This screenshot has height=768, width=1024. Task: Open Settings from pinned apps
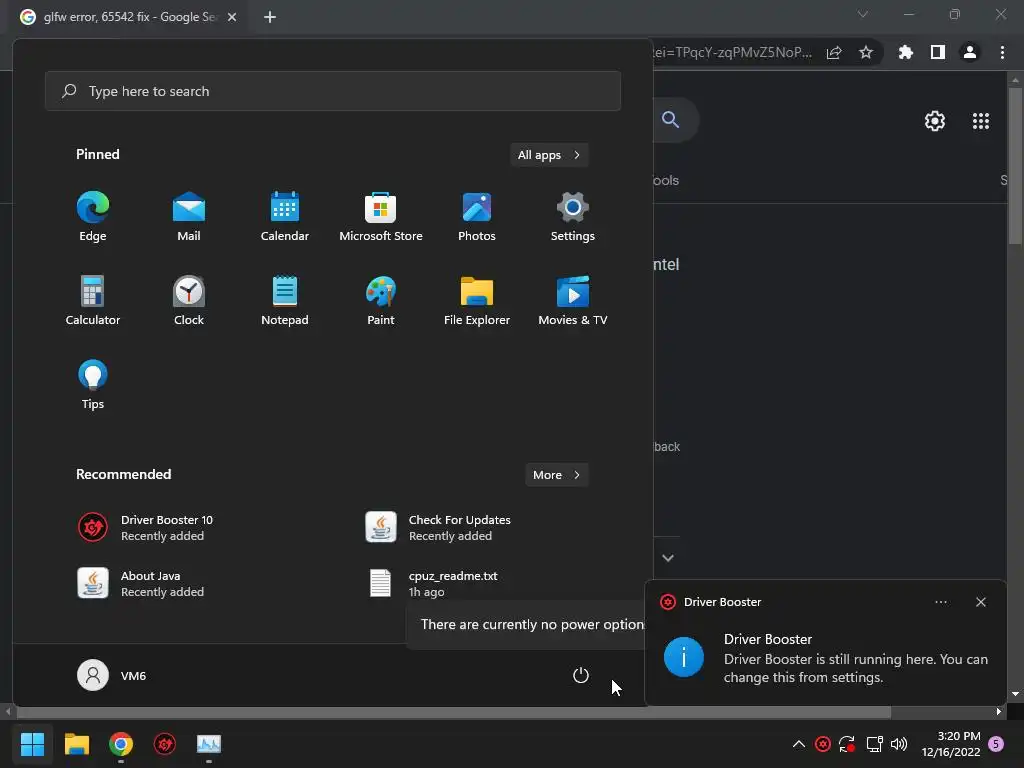click(x=573, y=217)
